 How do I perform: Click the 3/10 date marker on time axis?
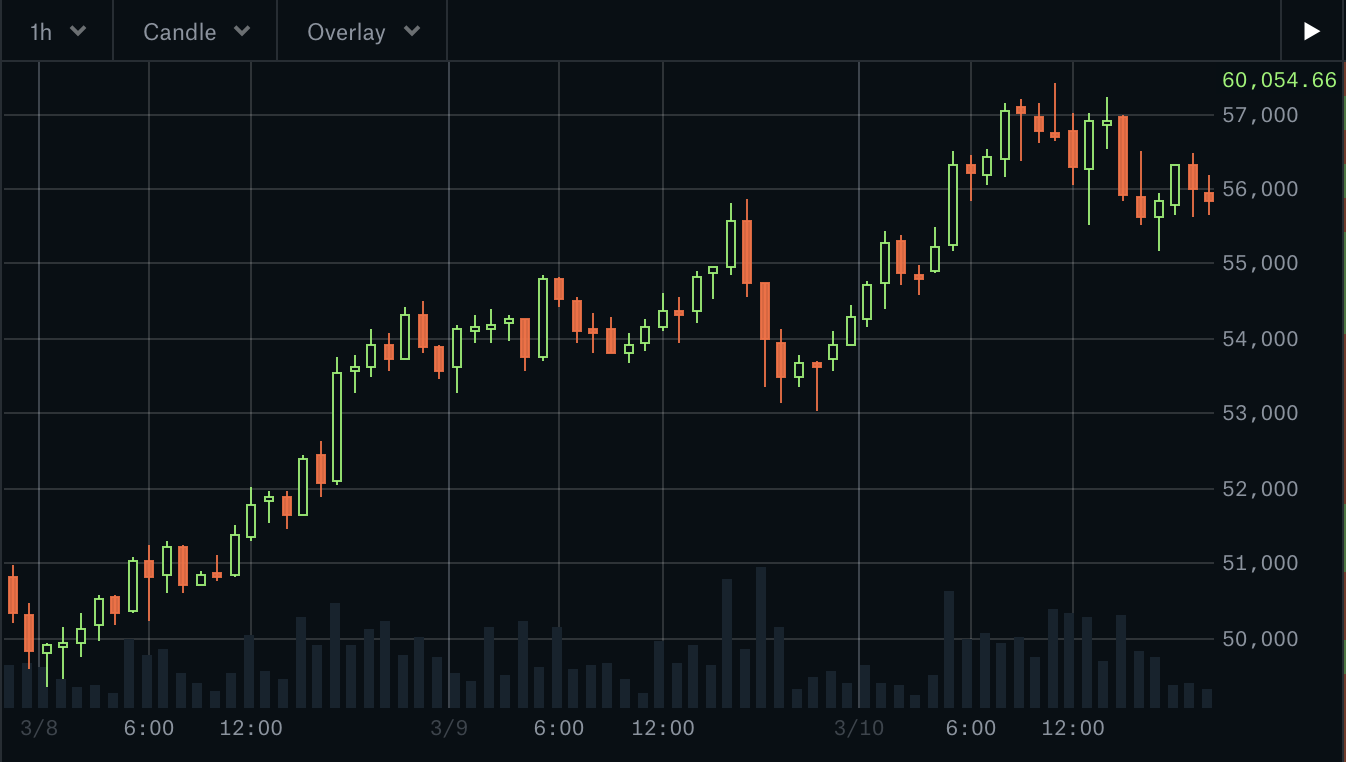pyautogui.click(x=859, y=728)
